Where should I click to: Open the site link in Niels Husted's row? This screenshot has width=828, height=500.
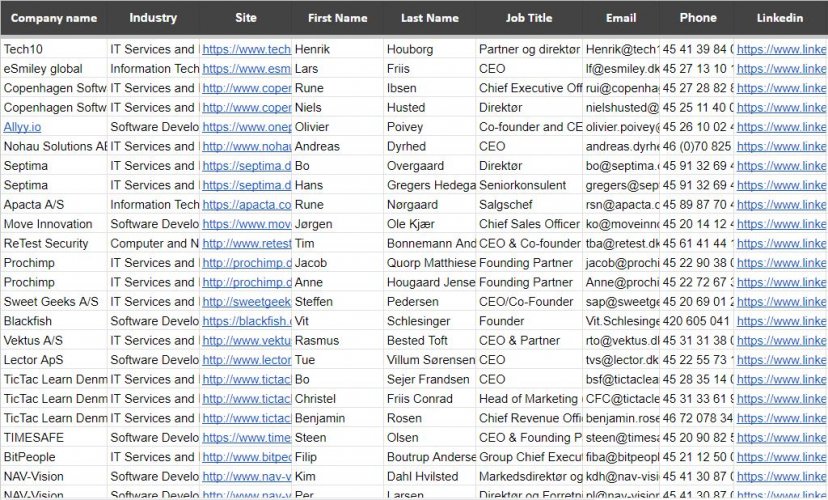[246, 108]
